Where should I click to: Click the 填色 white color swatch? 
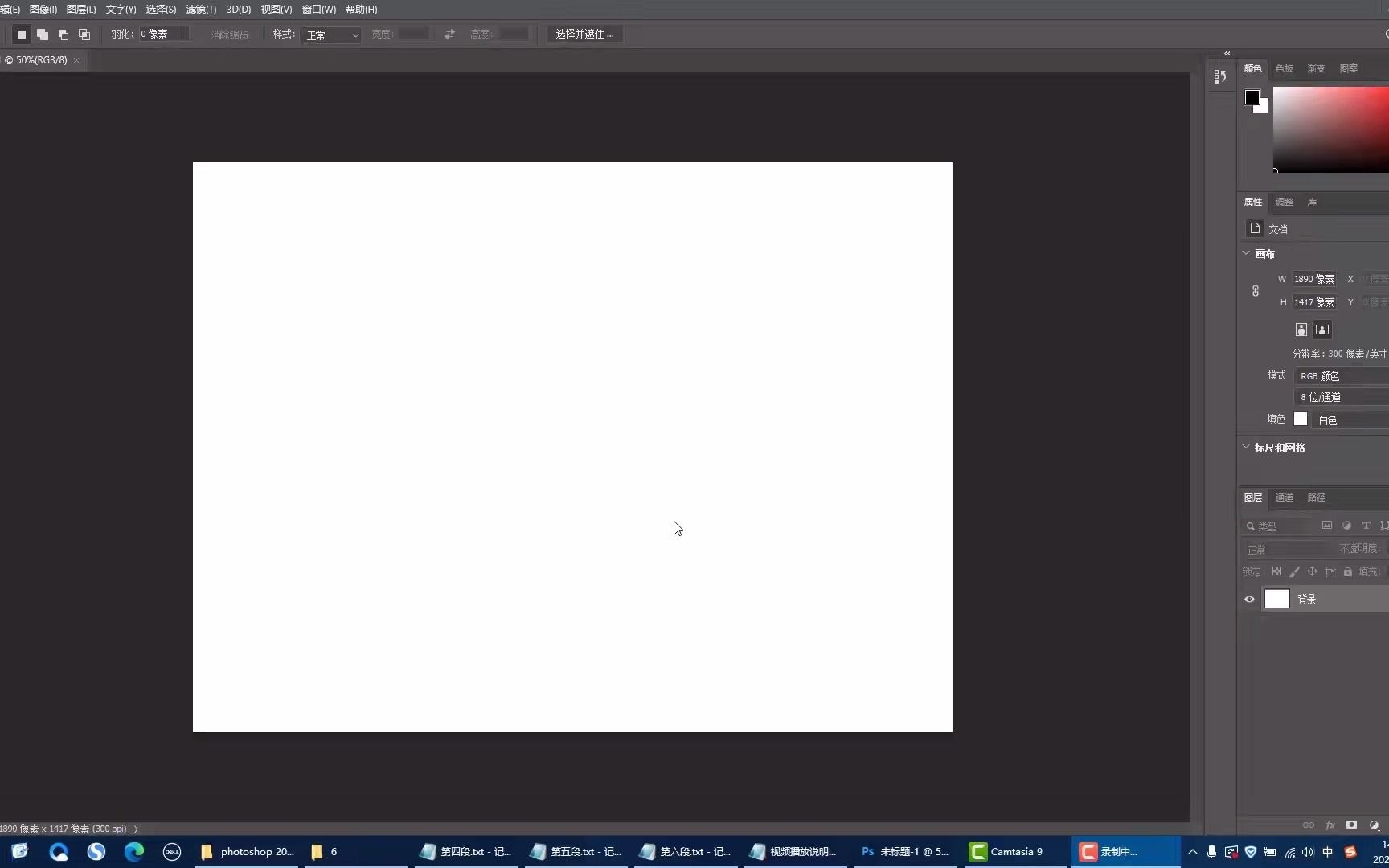[1301, 419]
